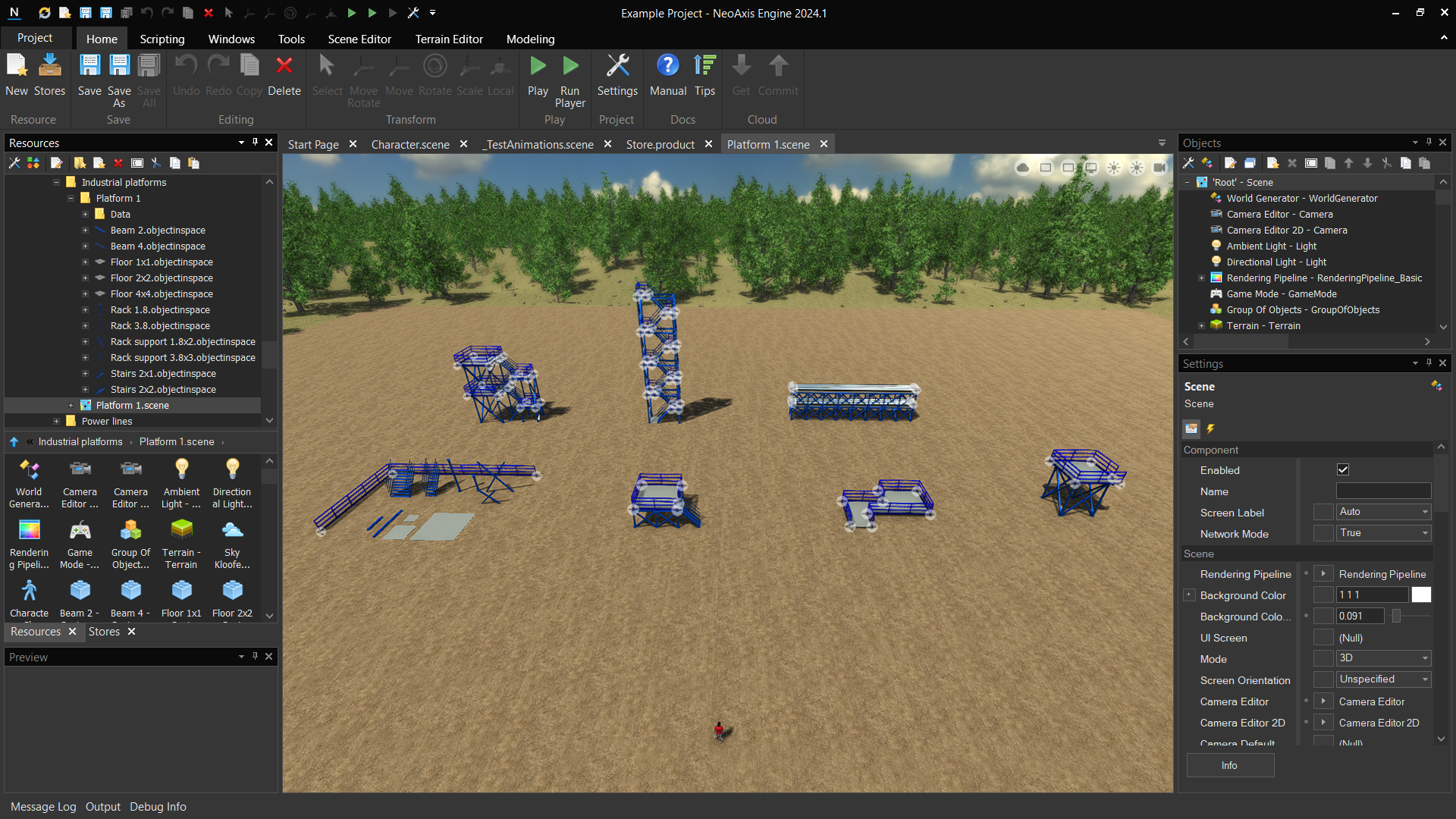The height and width of the screenshot is (819, 1456).
Task: Click the Commit icon in Cloud group
Action: coord(779,76)
